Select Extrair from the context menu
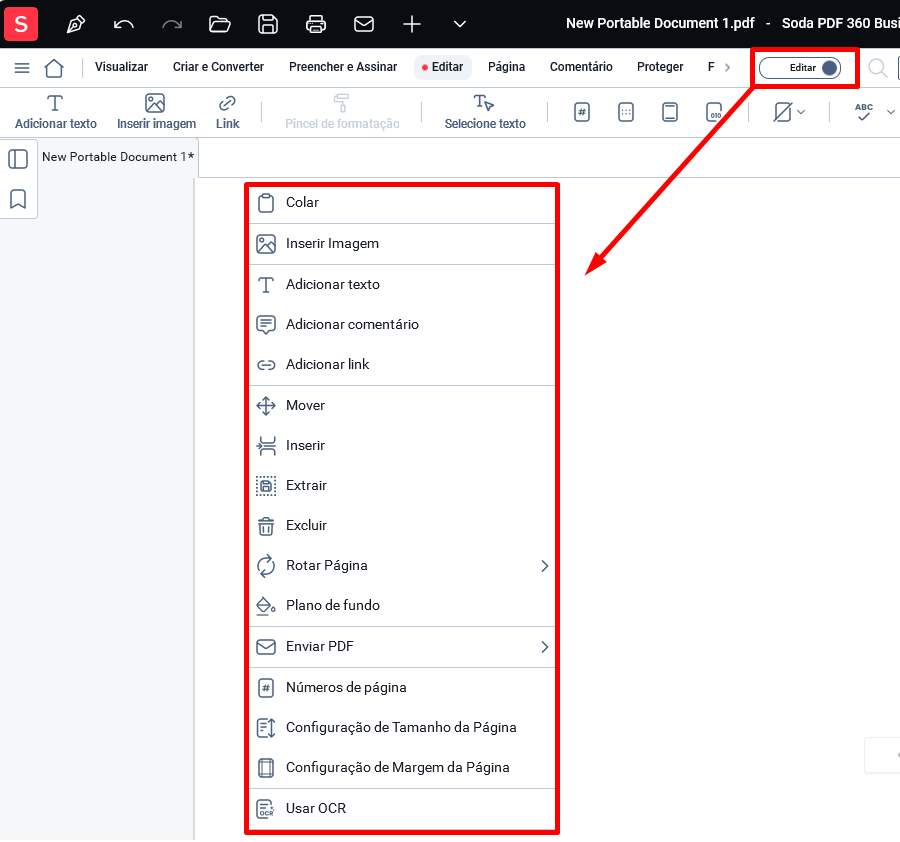 [x=402, y=486]
